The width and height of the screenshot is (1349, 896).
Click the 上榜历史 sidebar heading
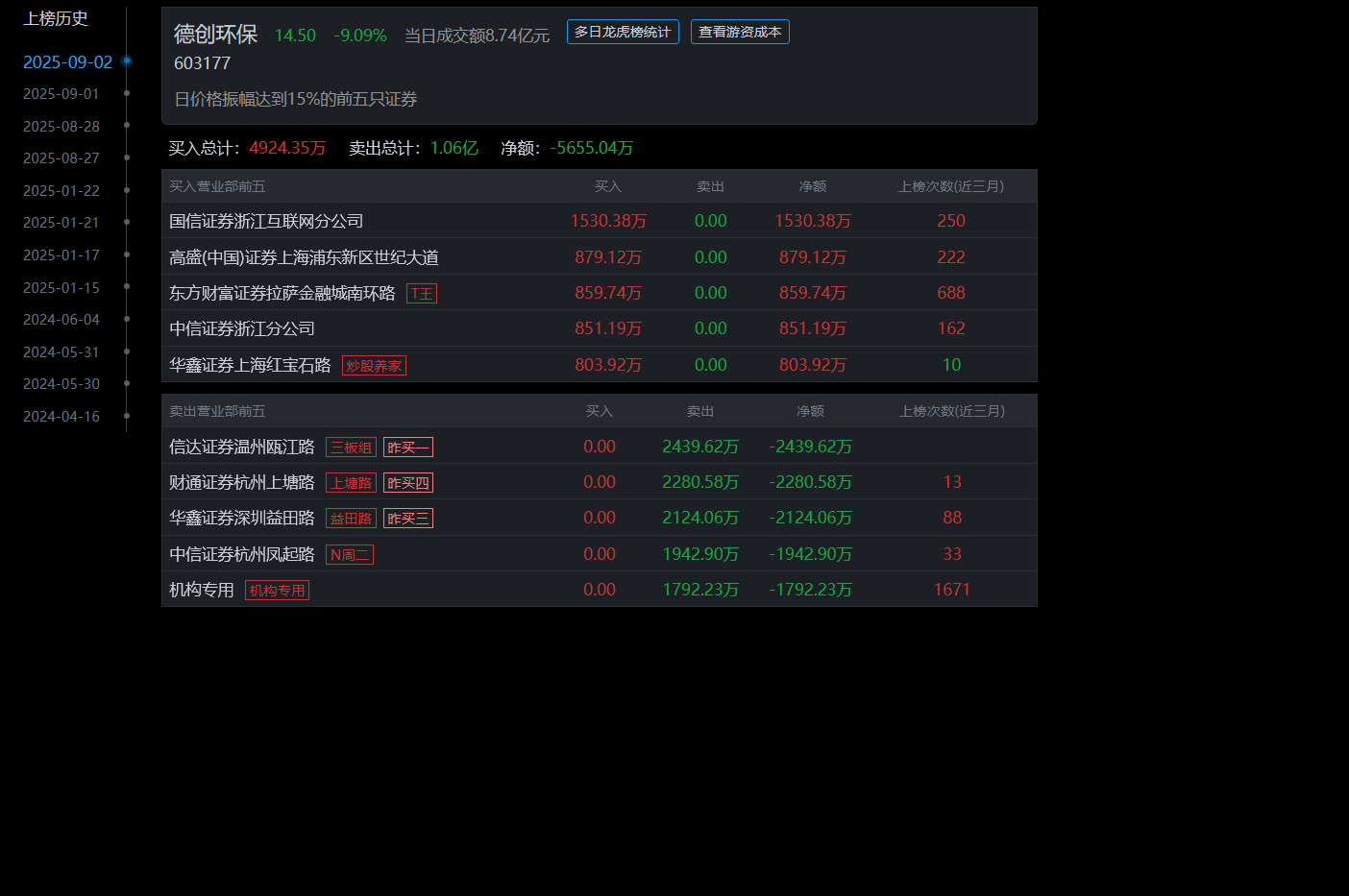[56, 18]
